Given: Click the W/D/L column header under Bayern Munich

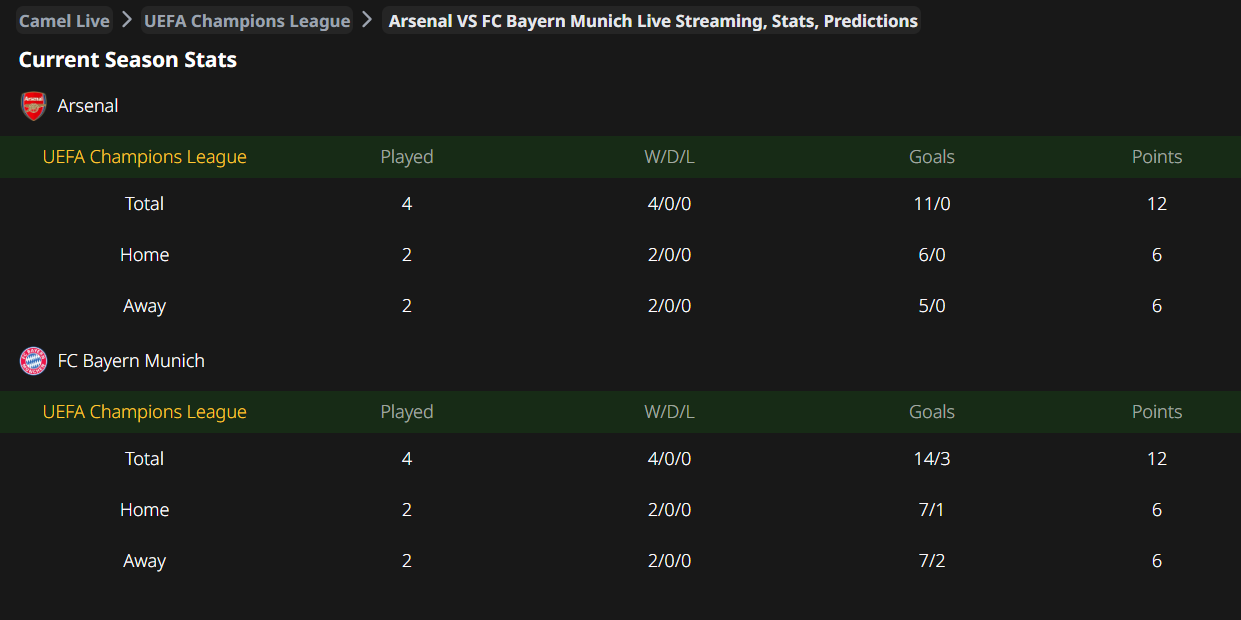Looking at the screenshot, I should click(x=669, y=412).
